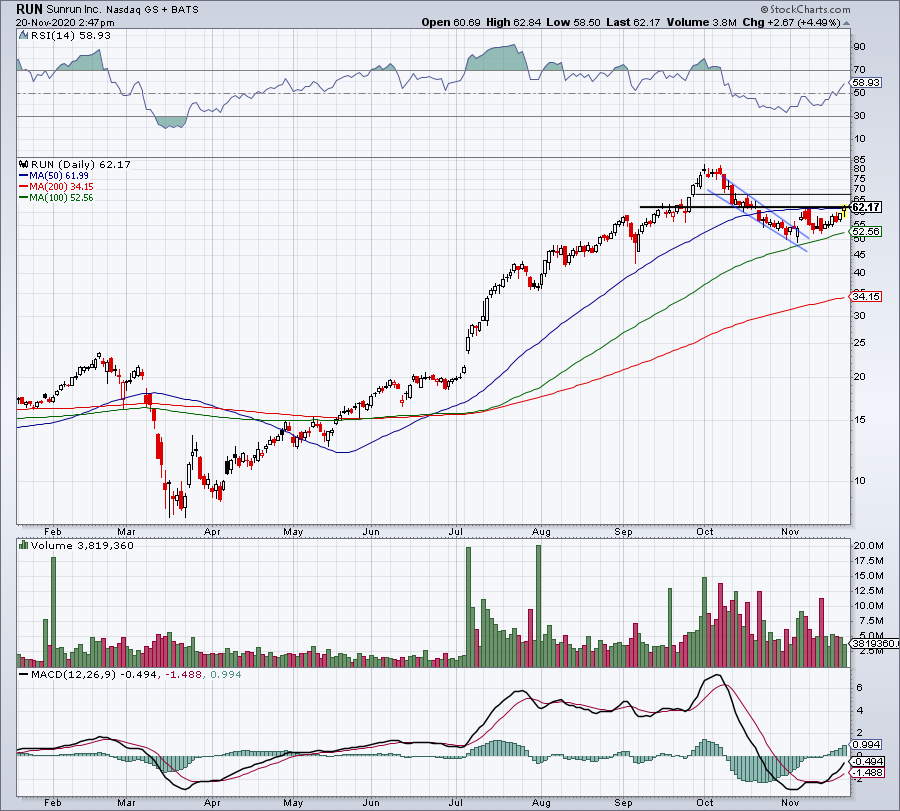Click the 58.93 RSI value tag on right axis
This screenshot has height=811, width=900.
tap(867, 83)
